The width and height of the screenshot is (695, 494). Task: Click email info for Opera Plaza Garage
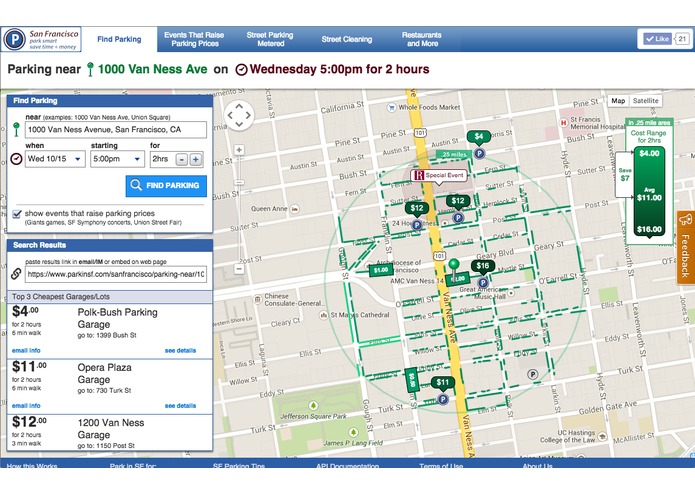pos(26,405)
